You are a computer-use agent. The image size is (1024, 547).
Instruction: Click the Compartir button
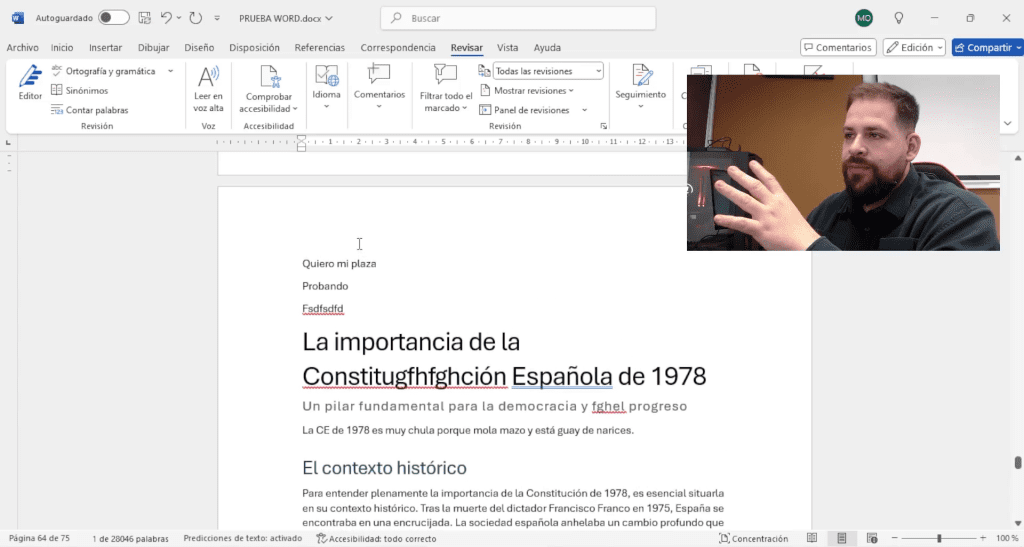click(x=986, y=47)
